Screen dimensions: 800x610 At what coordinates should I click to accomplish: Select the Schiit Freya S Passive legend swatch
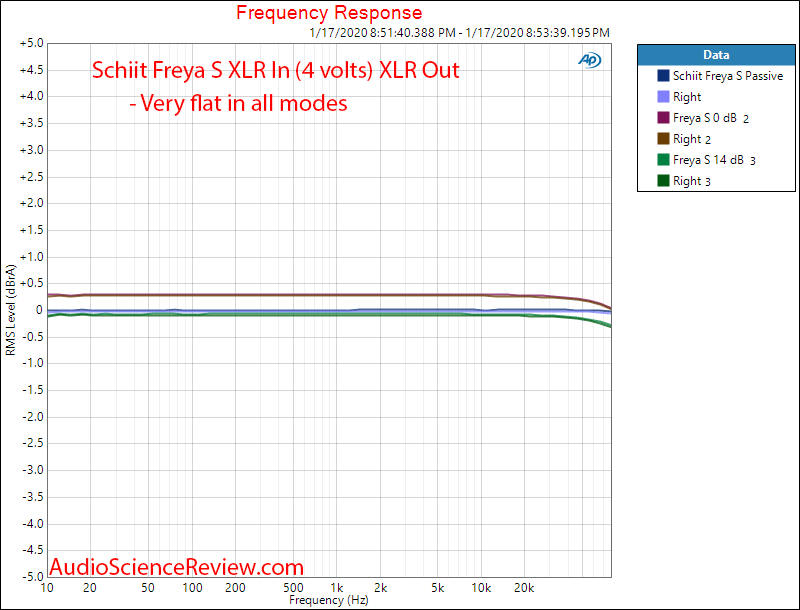pos(665,75)
